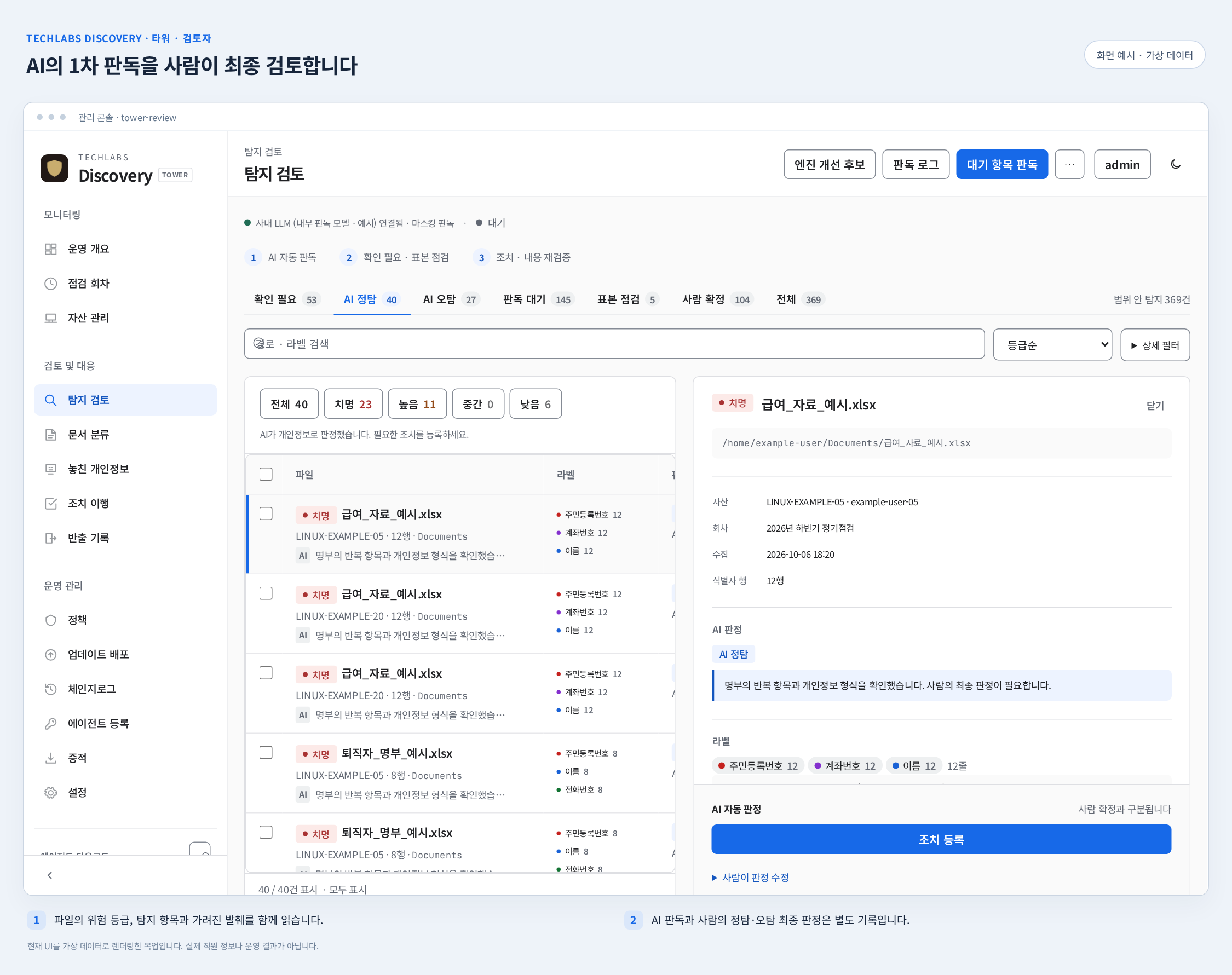This screenshot has height=975, width=1232.
Task: Open the admin user menu
Action: [x=1122, y=164]
